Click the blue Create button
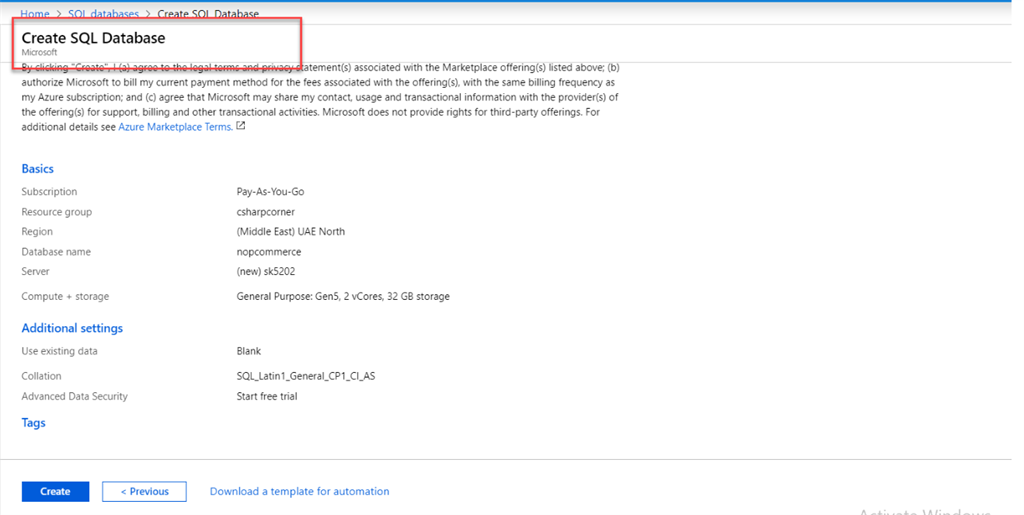Viewport: 1024px width, 515px height. pyautogui.click(x=55, y=491)
